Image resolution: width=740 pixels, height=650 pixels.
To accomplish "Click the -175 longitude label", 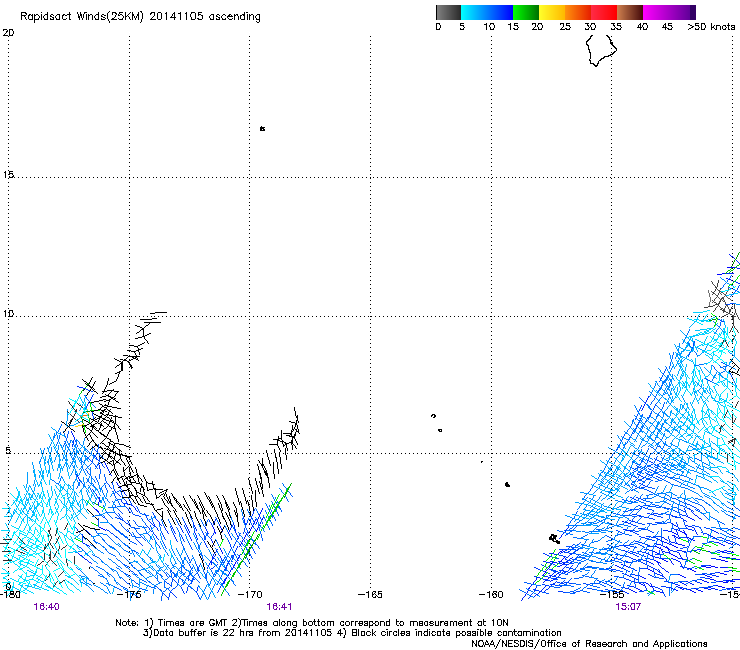I will [x=129, y=594].
